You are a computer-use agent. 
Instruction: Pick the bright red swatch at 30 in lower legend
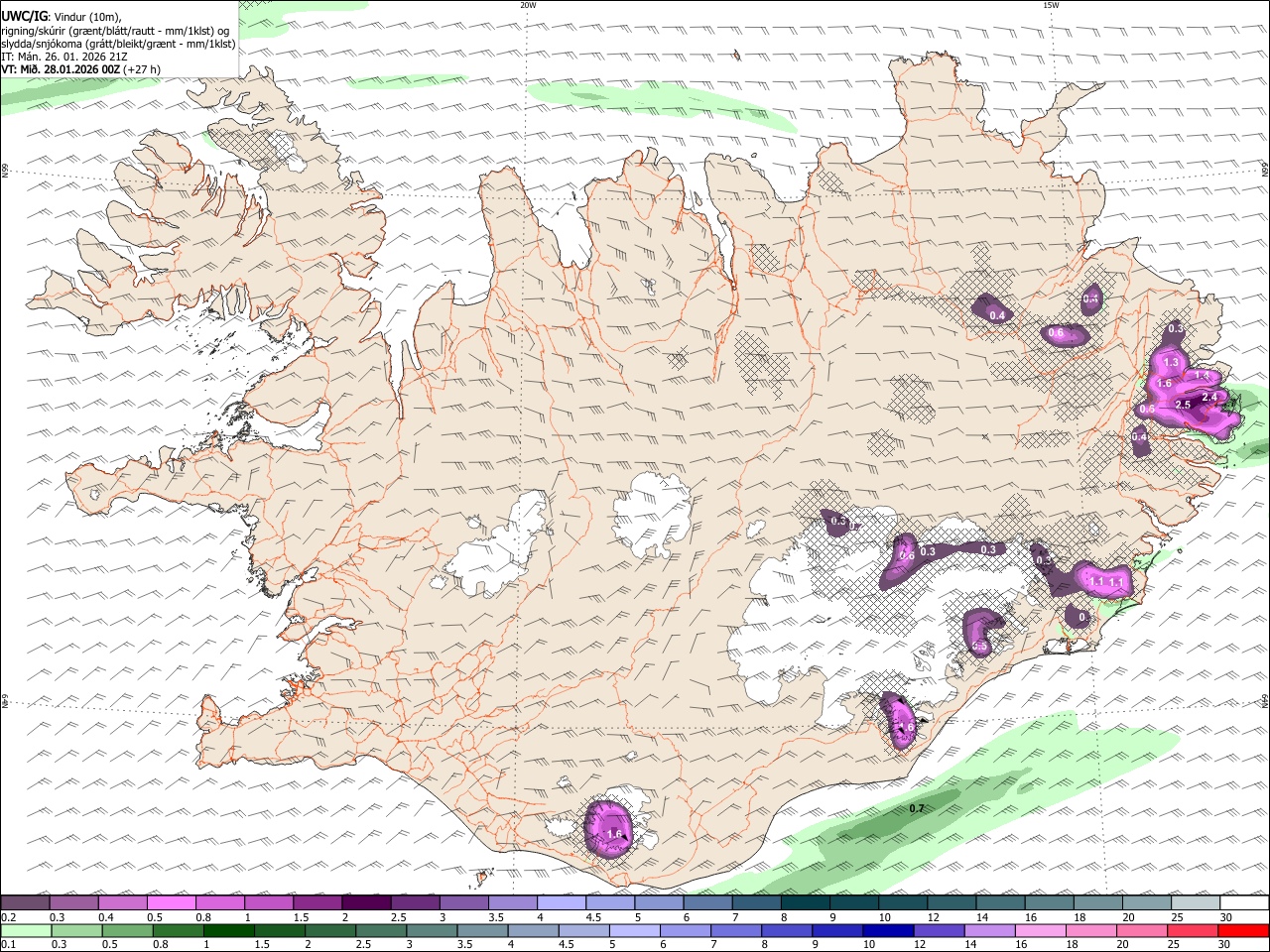click(x=1243, y=931)
